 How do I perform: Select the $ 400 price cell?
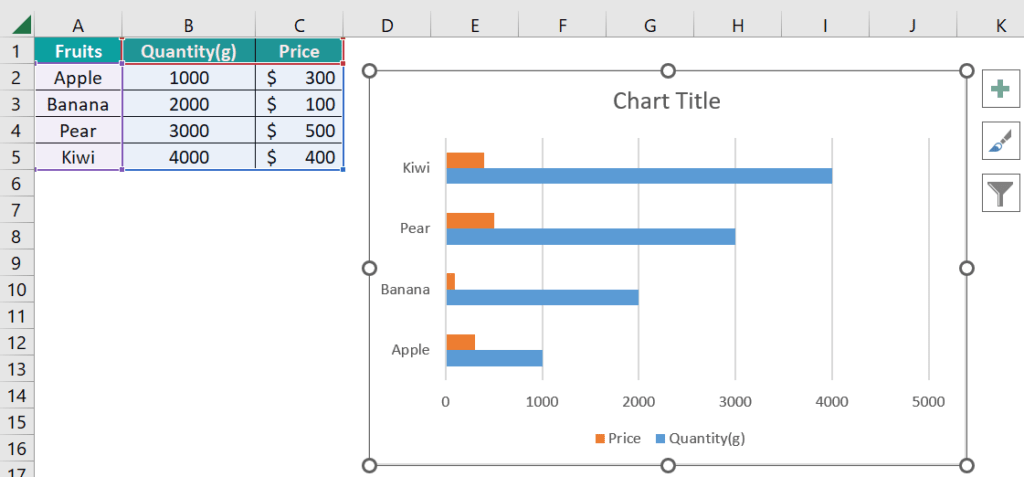pos(299,157)
